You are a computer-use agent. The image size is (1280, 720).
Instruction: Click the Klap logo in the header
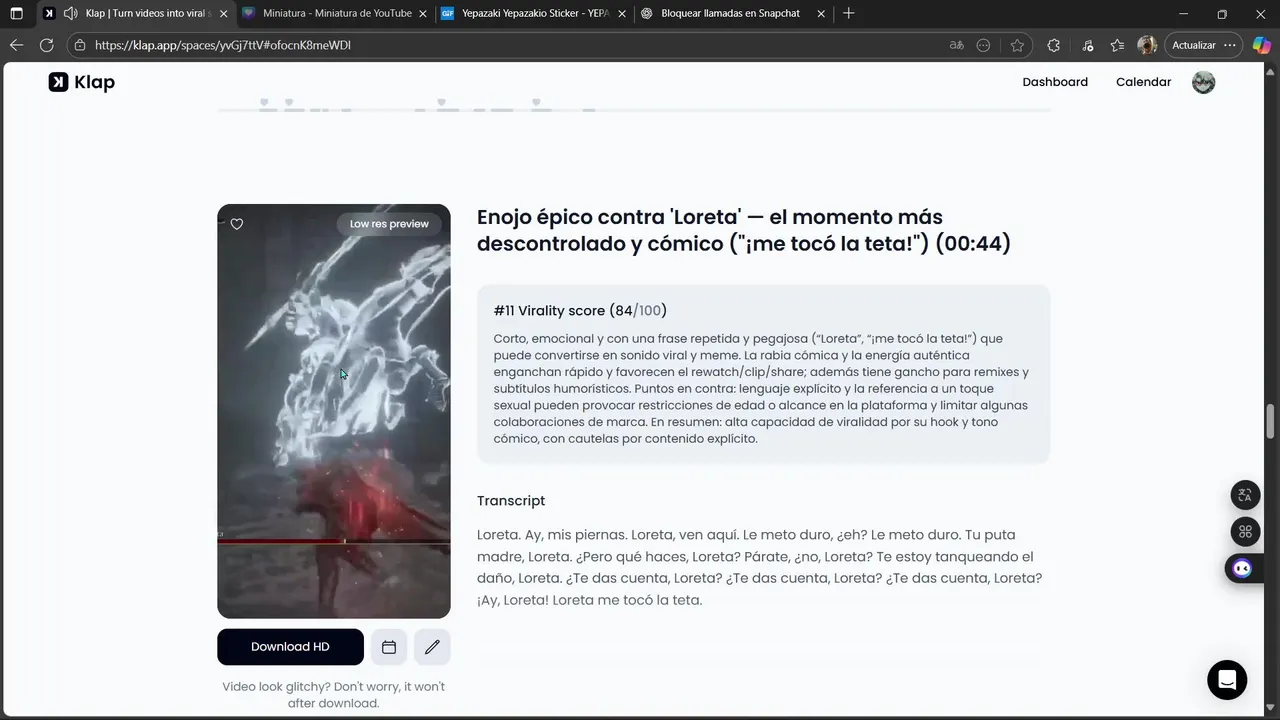click(x=81, y=82)
